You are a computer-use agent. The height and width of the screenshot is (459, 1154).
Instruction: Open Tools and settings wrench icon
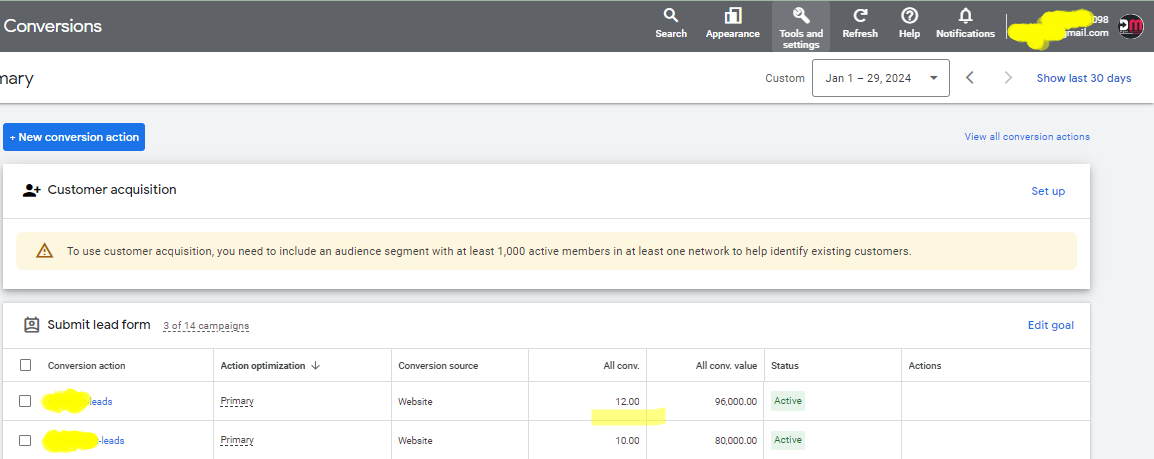coord(801,15)
